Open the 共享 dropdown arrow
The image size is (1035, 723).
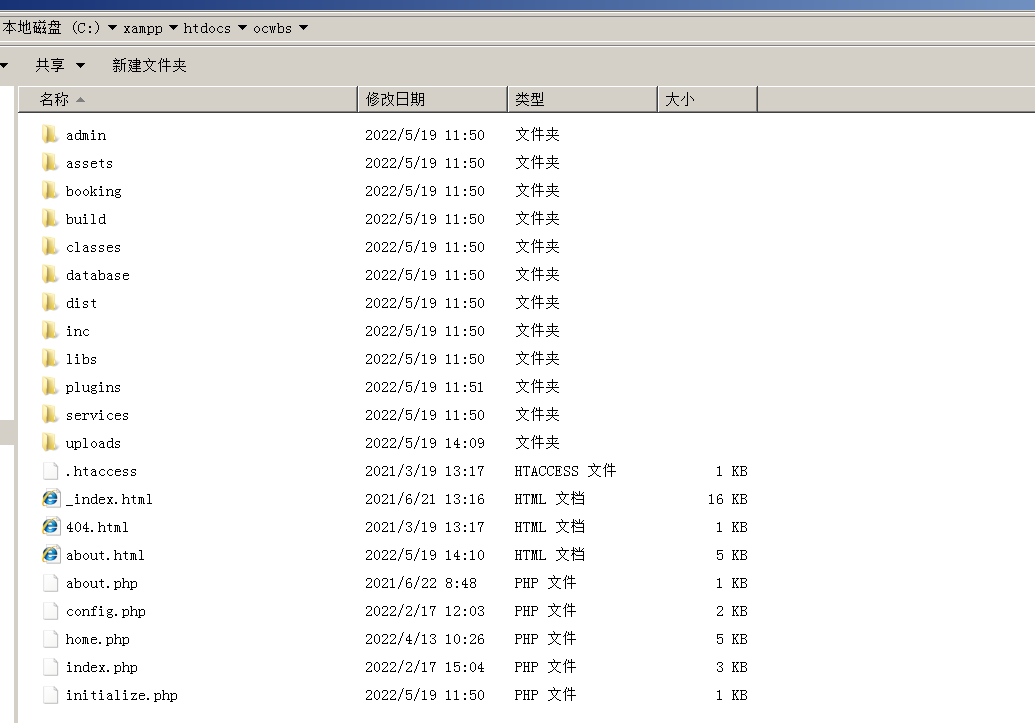81,65
